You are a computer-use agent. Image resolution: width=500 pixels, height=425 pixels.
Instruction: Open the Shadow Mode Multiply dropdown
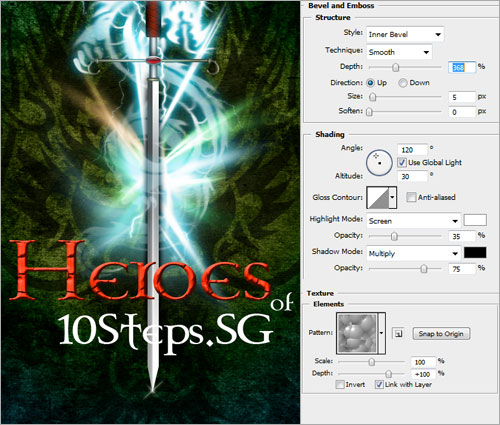coord(413,253)
